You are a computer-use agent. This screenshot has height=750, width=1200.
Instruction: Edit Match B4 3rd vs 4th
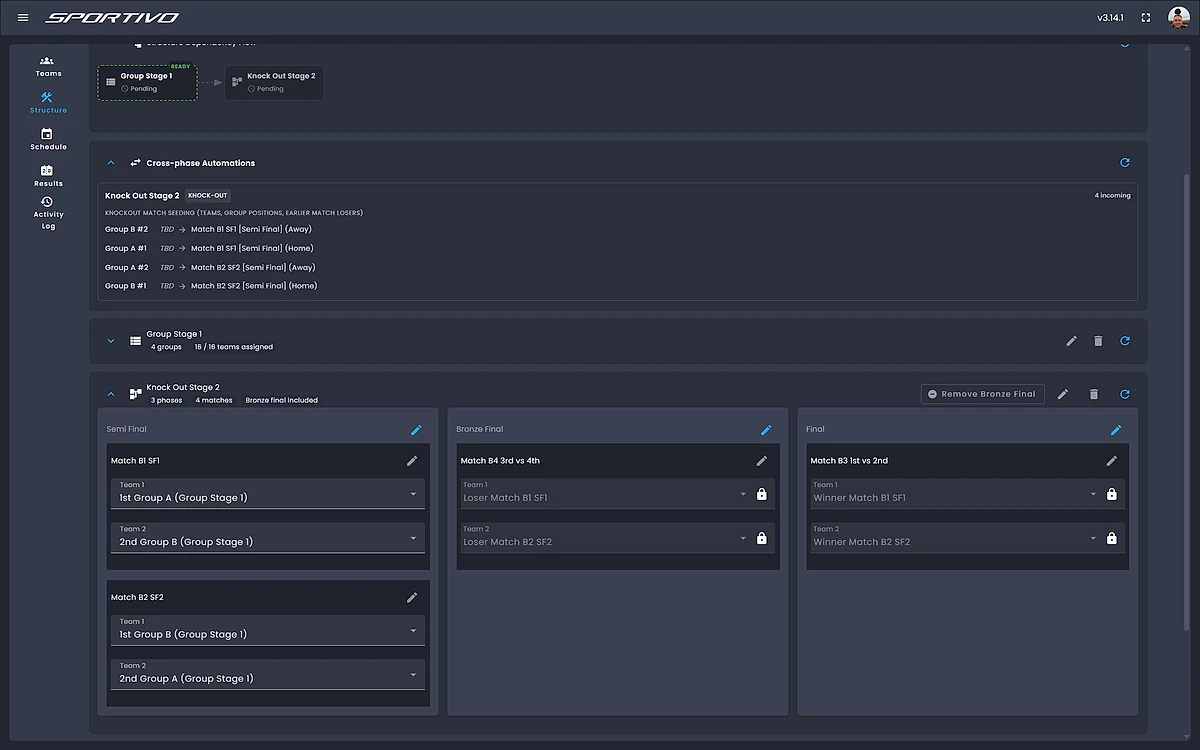[x=762, y=461]
